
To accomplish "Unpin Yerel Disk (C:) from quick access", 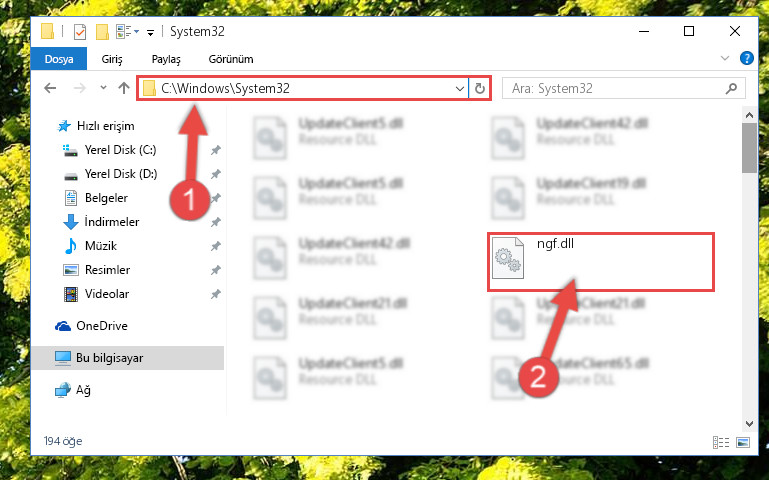I will click(216, 150).
